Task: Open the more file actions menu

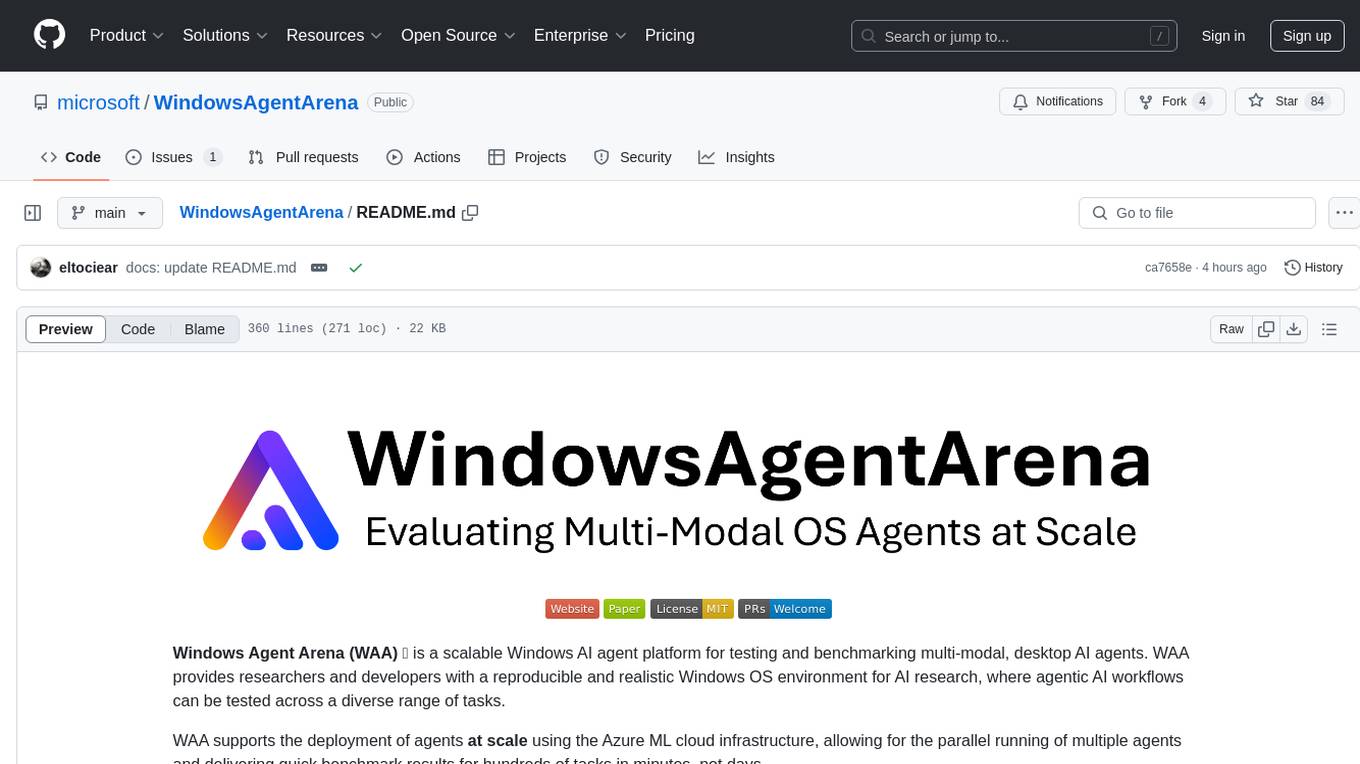Action: pos(1344,213)
